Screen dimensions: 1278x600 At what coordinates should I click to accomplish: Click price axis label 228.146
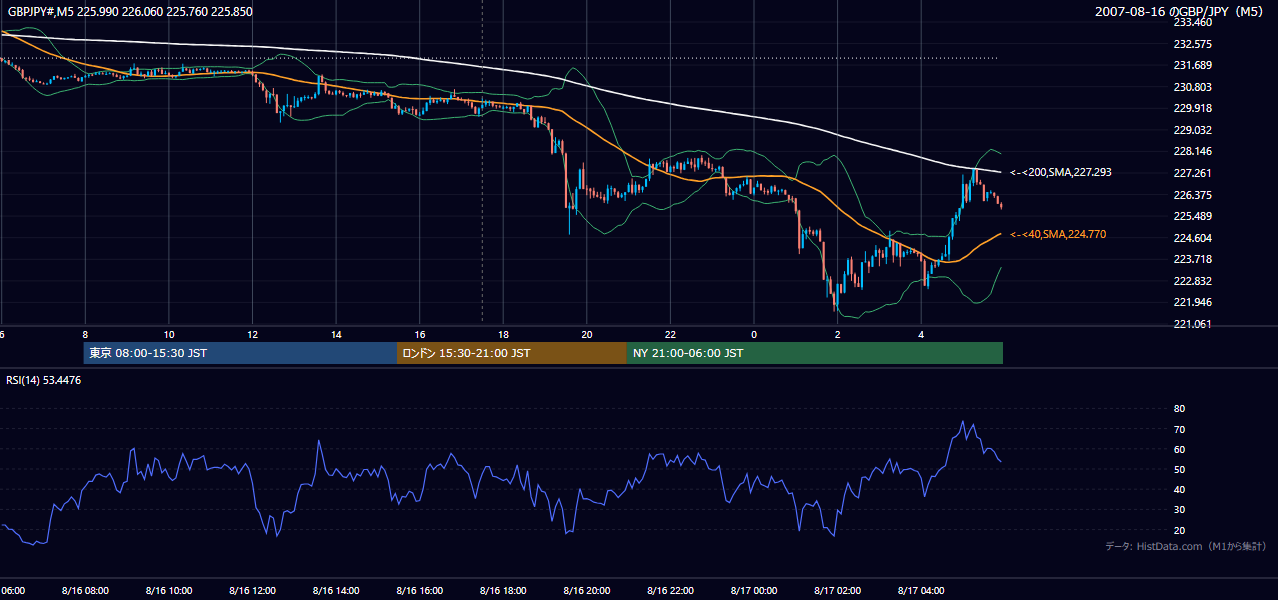click(1193, 152)
